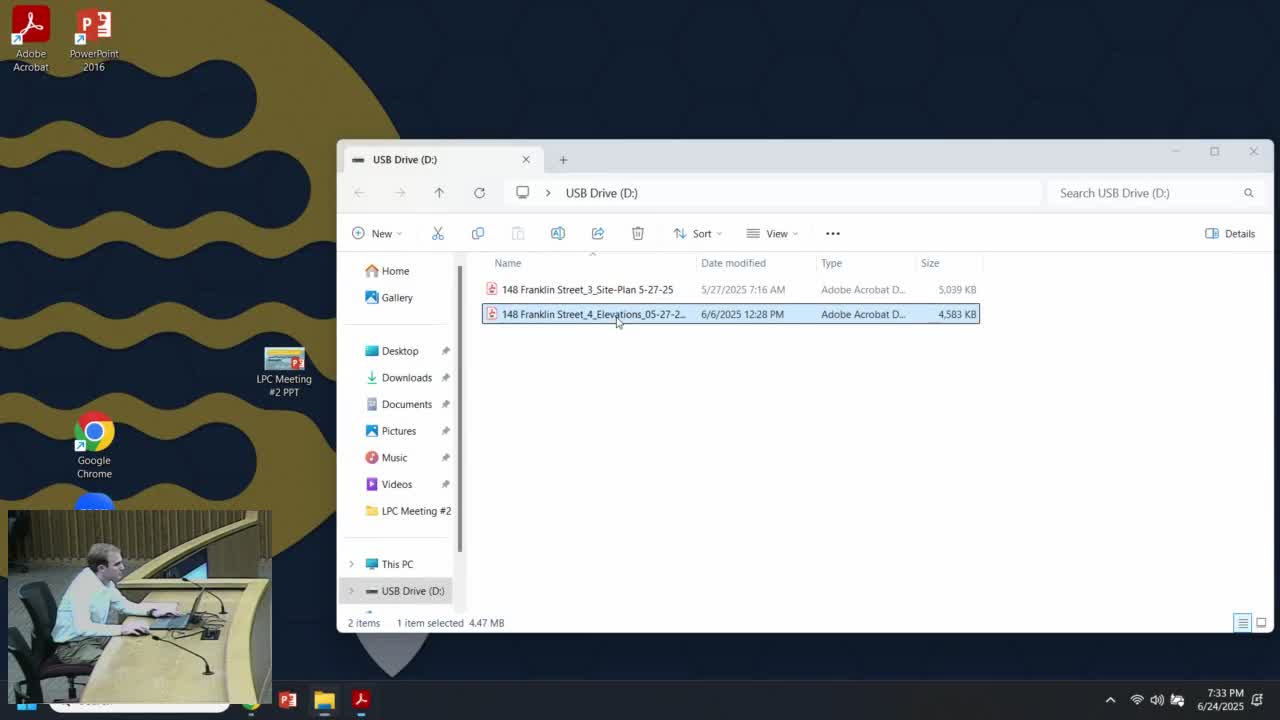Open the See more ellipsis menu
Viewport: 1280px width, 720px height.
click(x=832, y=233)
